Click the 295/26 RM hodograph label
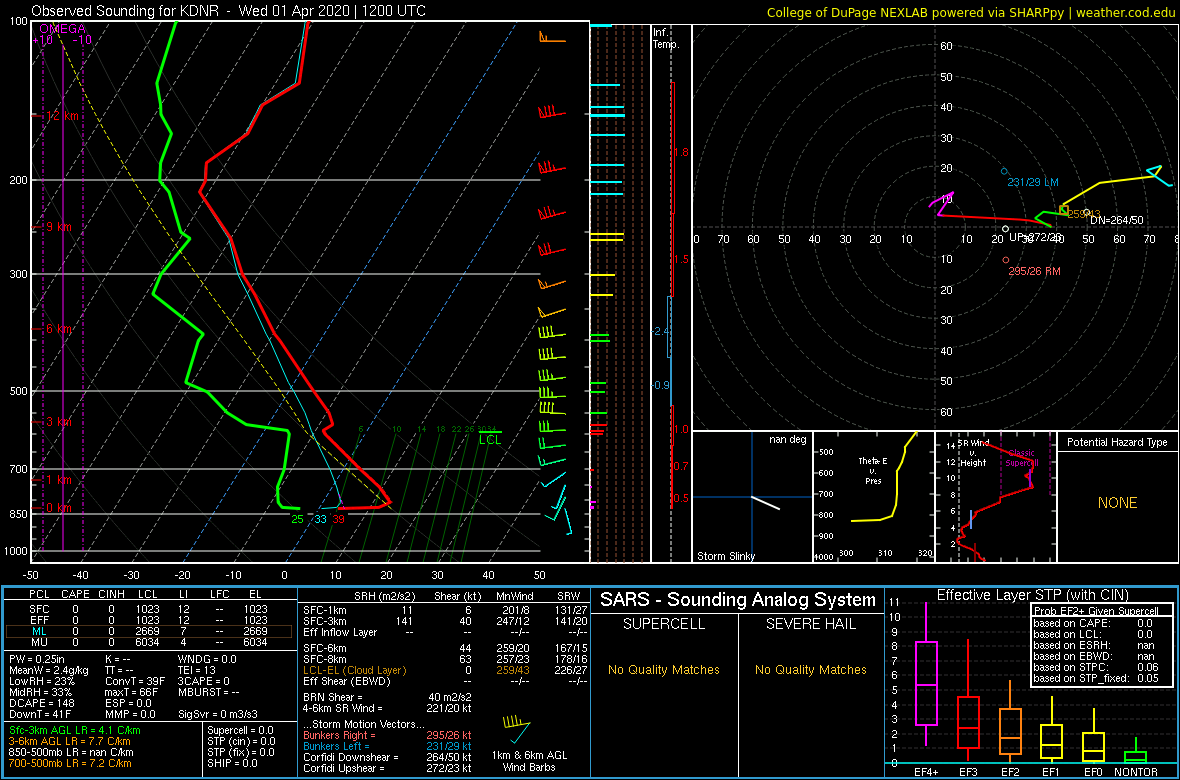 pos(1035,271)
